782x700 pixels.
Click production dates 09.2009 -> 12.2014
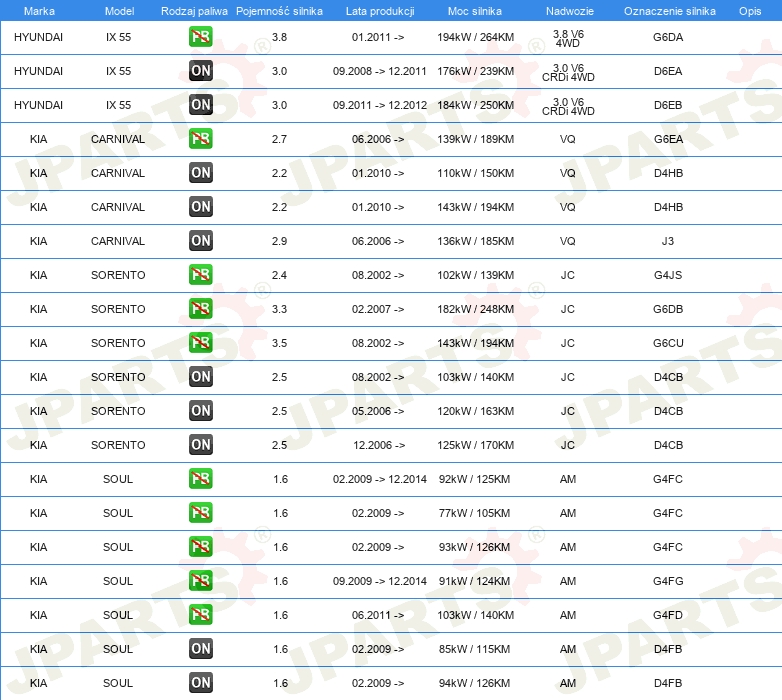pyautogui.click(x=380, y=581)
